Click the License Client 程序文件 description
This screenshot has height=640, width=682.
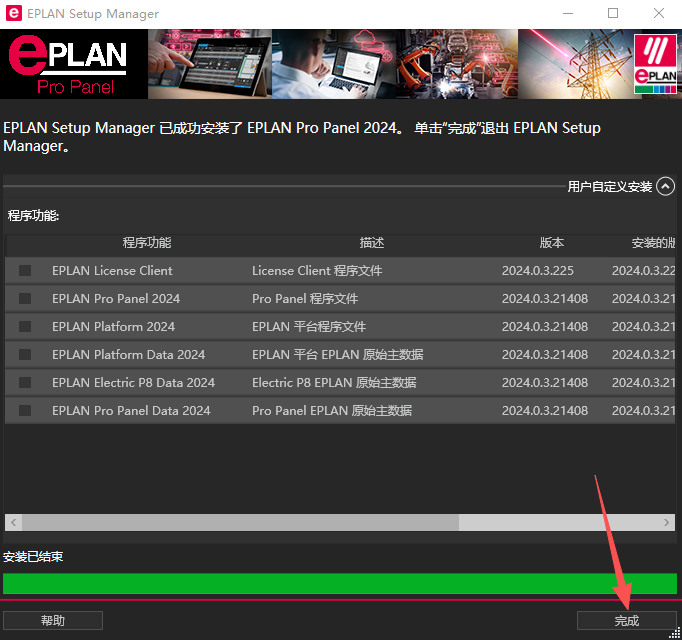coord(317,271)
